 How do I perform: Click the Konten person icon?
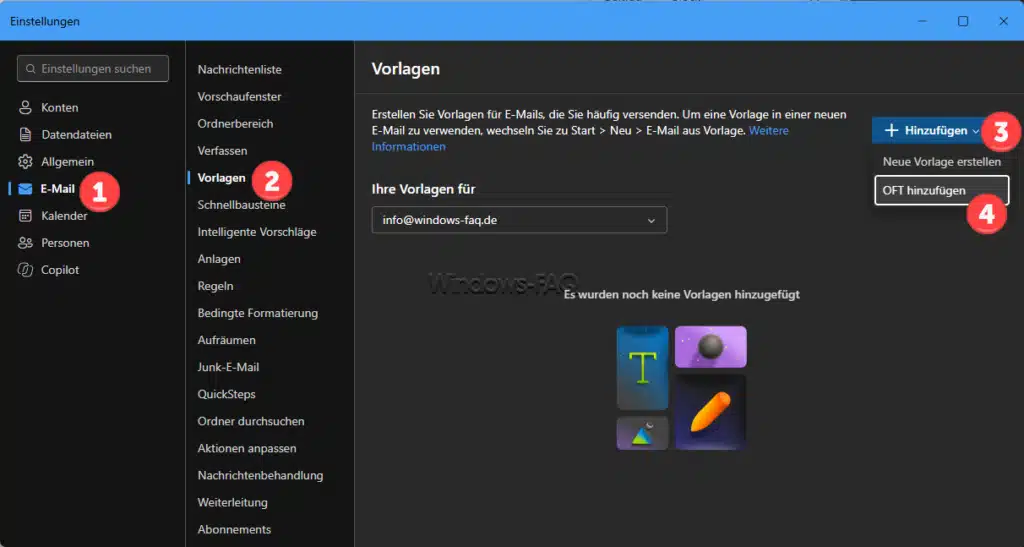25,108
